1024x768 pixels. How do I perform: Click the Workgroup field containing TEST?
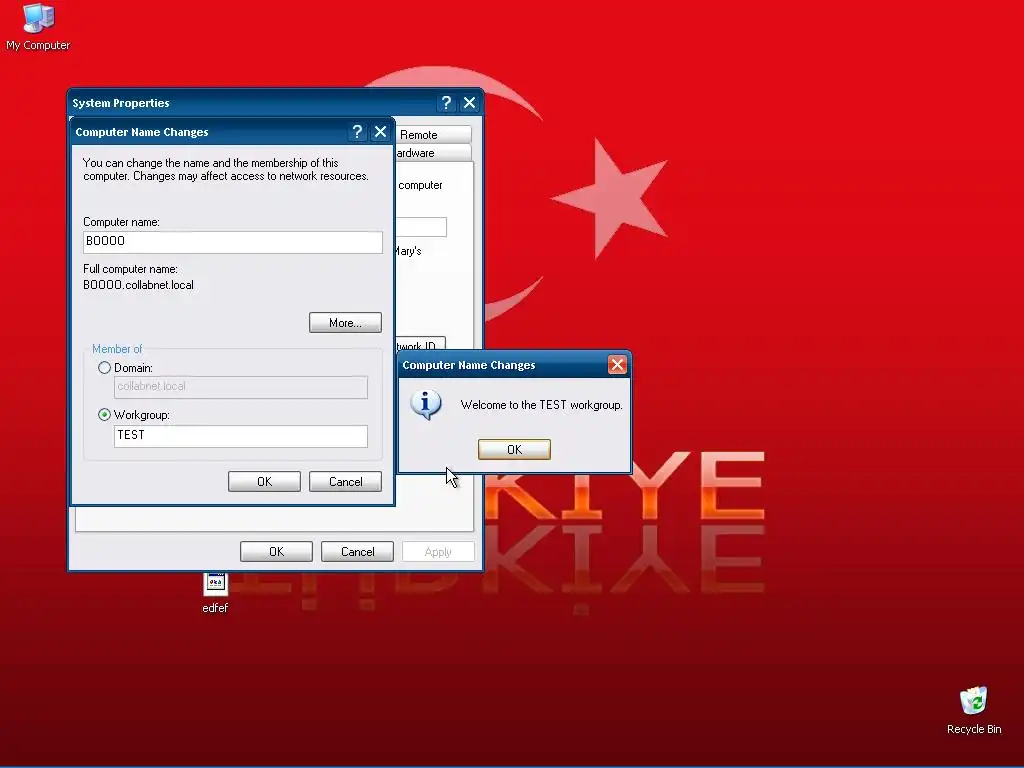240,436
